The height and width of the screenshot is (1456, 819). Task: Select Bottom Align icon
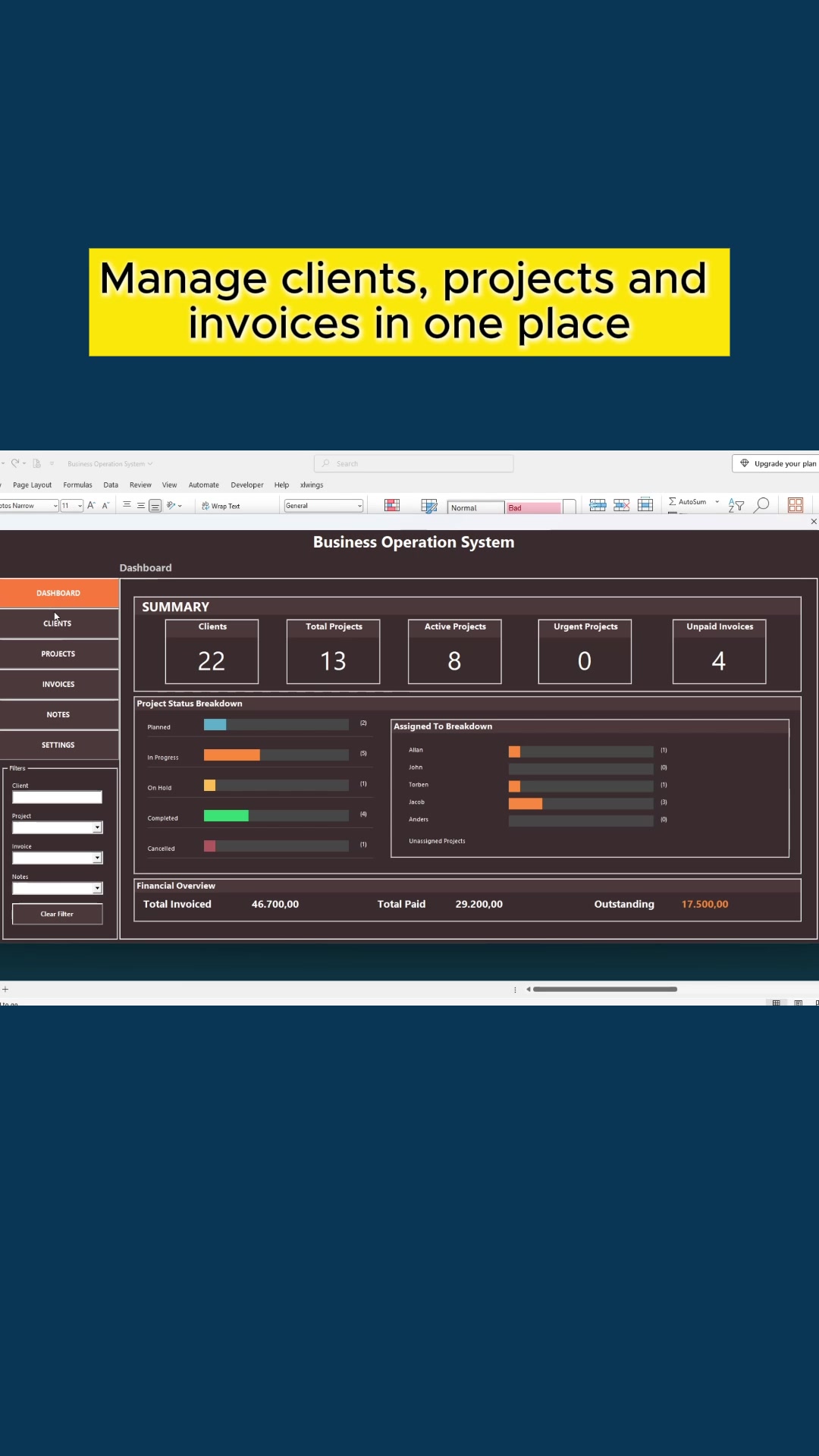pos(155,506)
